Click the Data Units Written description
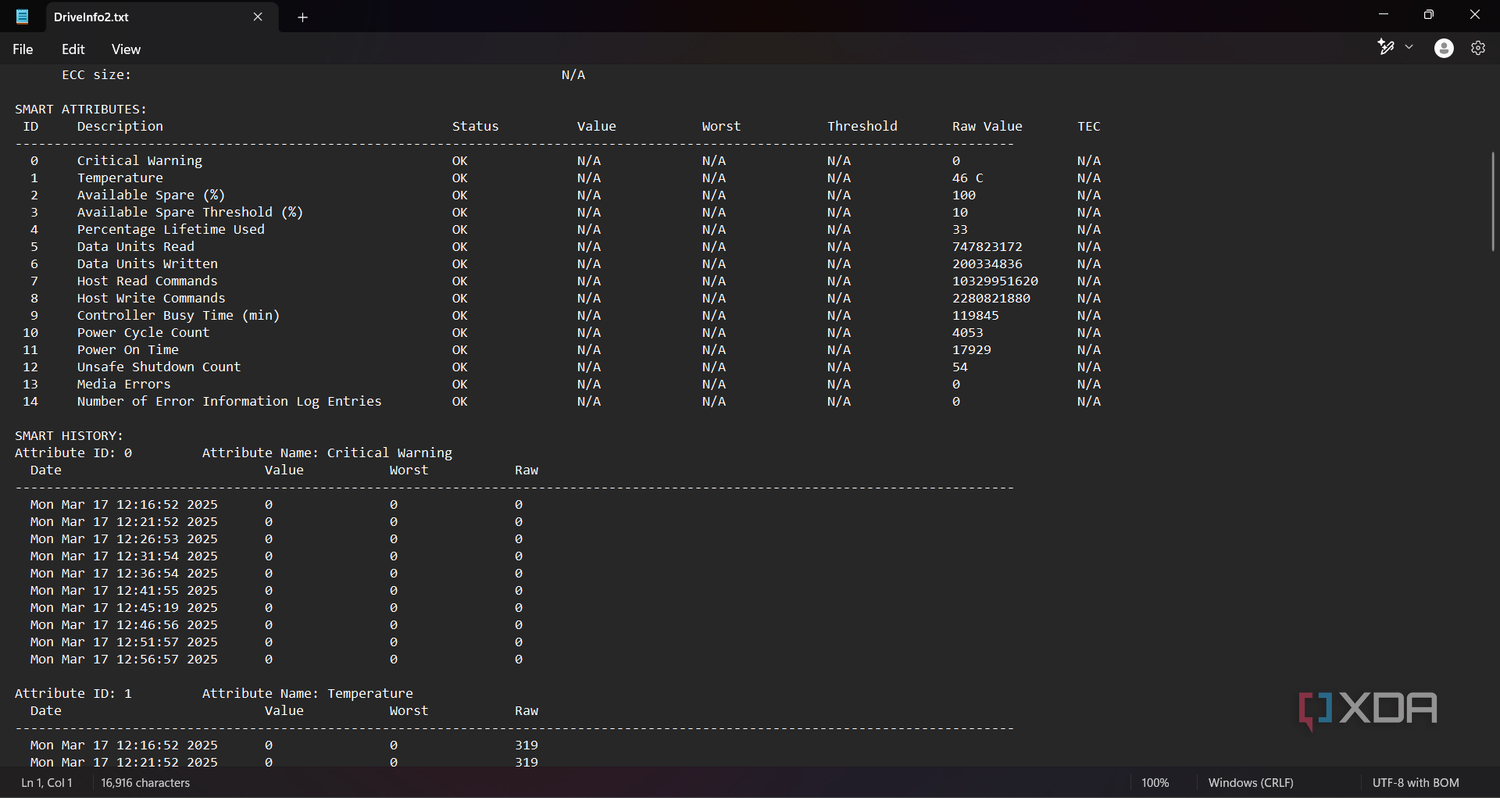The width and height of the screenshot is (1500, 798). [147, 264]
